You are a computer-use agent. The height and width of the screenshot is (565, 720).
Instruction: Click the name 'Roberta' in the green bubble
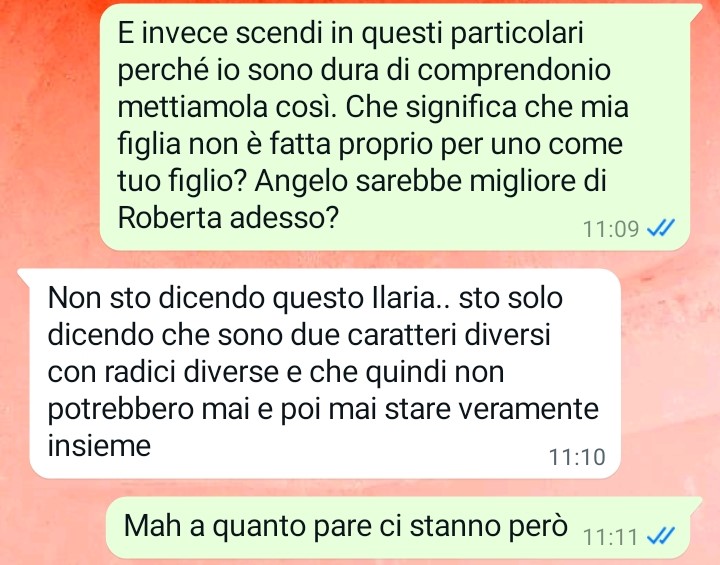tap(170, 217)
